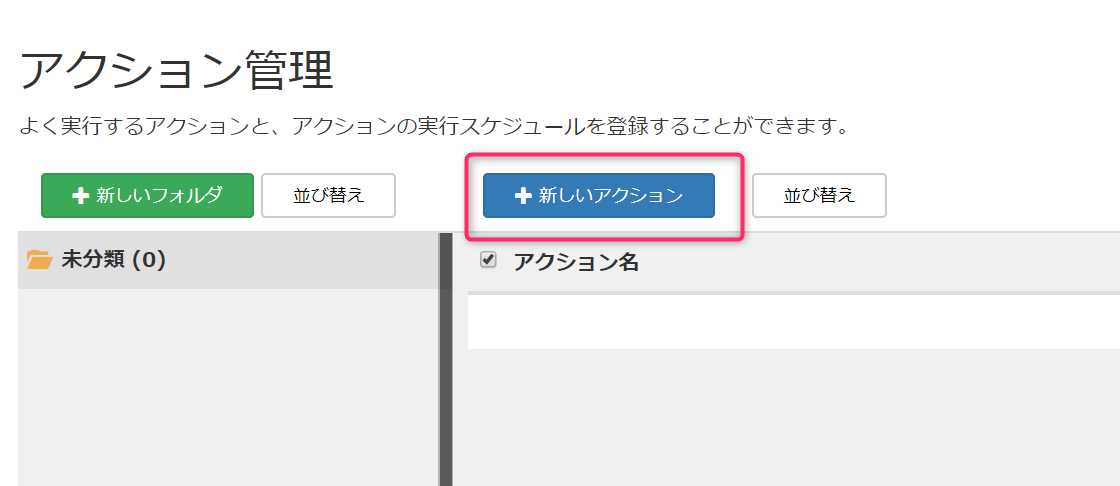
Task: Click the plus icon on 新しいアクション
Action: click(523, 196)
